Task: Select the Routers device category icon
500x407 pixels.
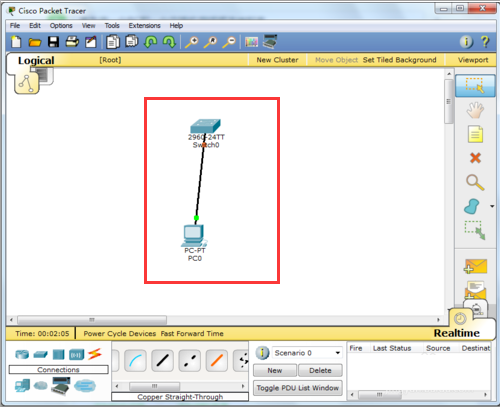Action: [x=22, y=354]
